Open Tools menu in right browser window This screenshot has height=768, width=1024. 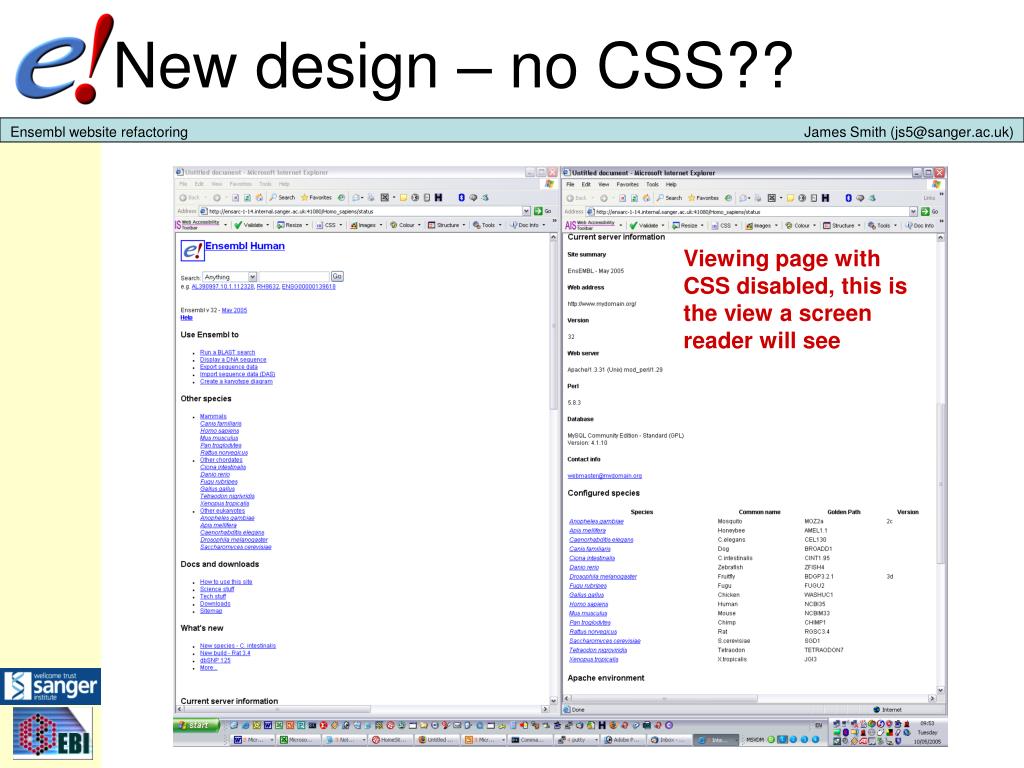[x=652, y=185]
